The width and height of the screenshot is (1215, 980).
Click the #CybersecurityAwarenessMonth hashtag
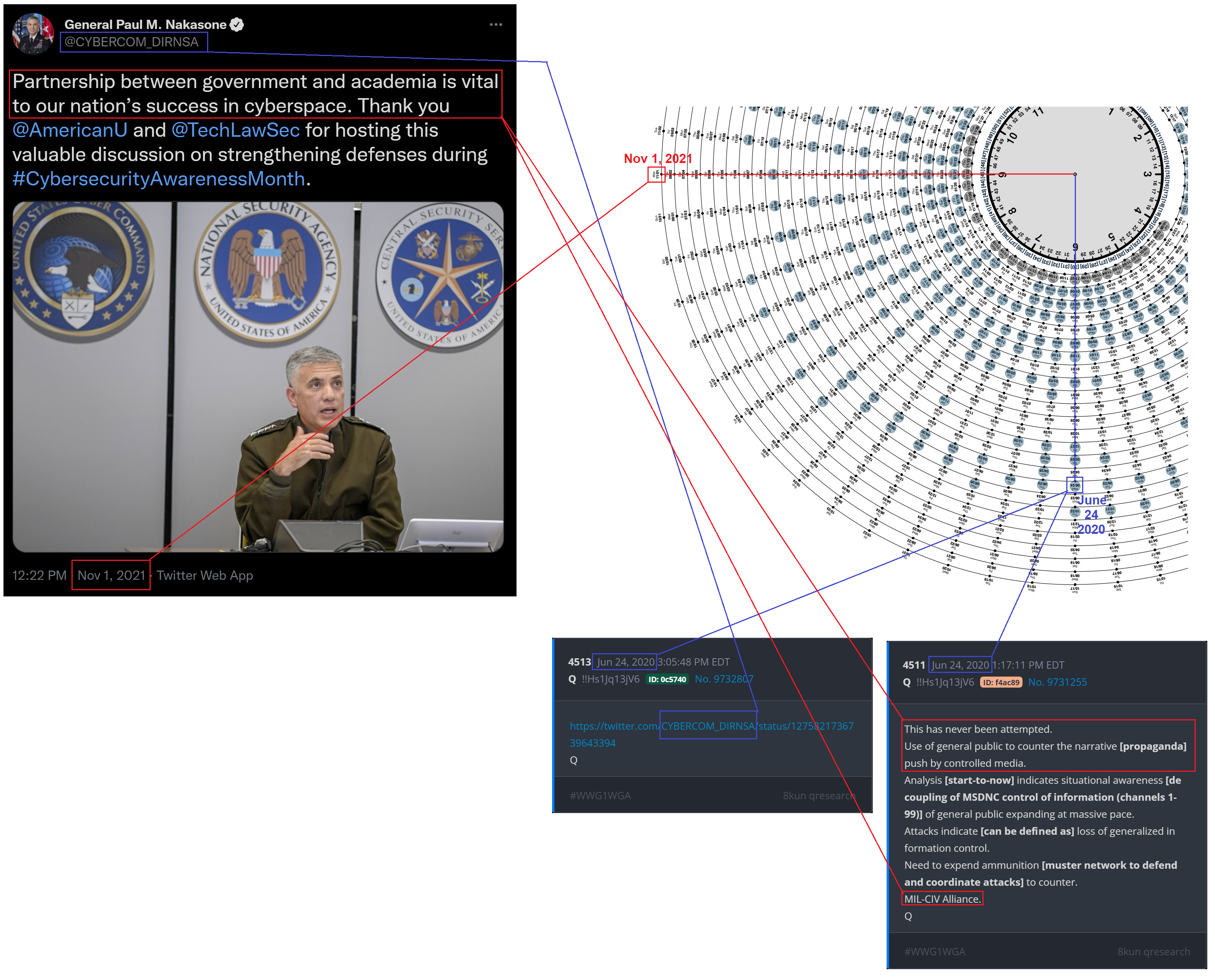click(159, 179)
